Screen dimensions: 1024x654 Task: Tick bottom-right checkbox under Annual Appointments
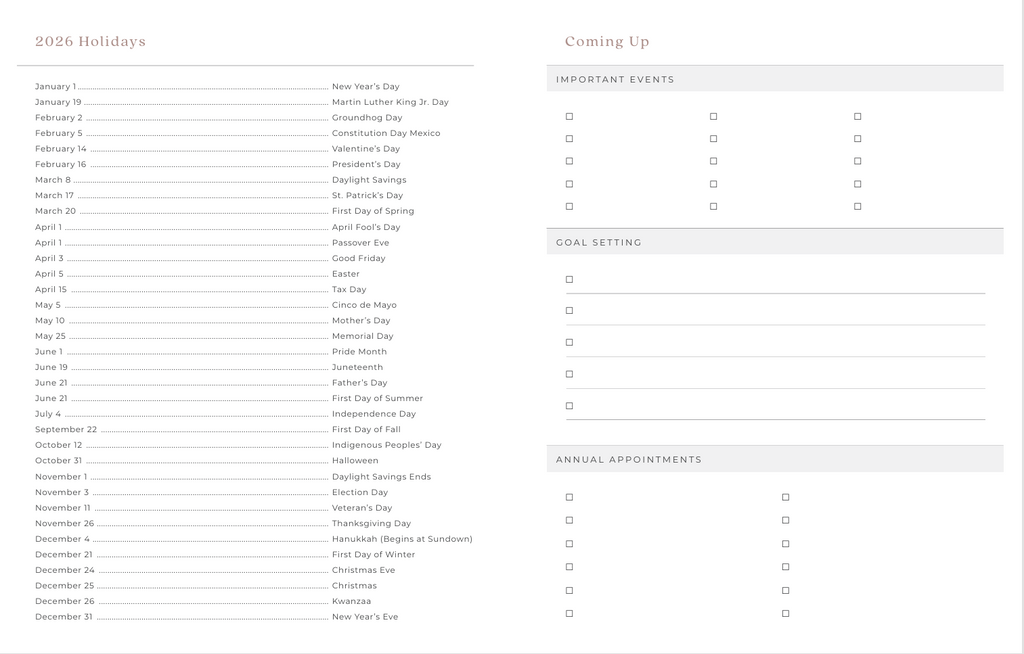785,614
